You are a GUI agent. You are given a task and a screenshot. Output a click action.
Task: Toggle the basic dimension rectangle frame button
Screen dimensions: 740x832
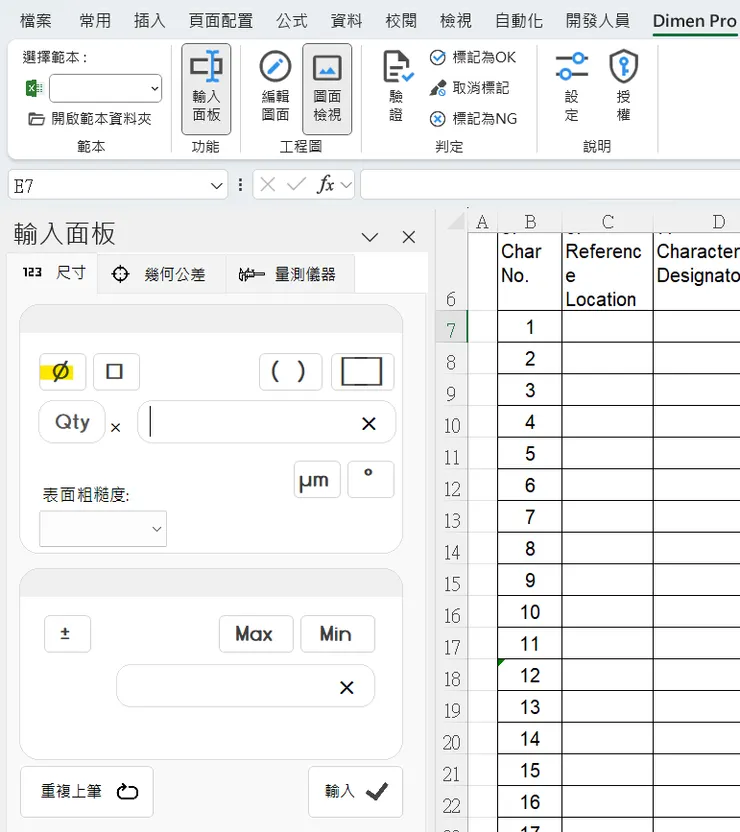click(362, 371)
